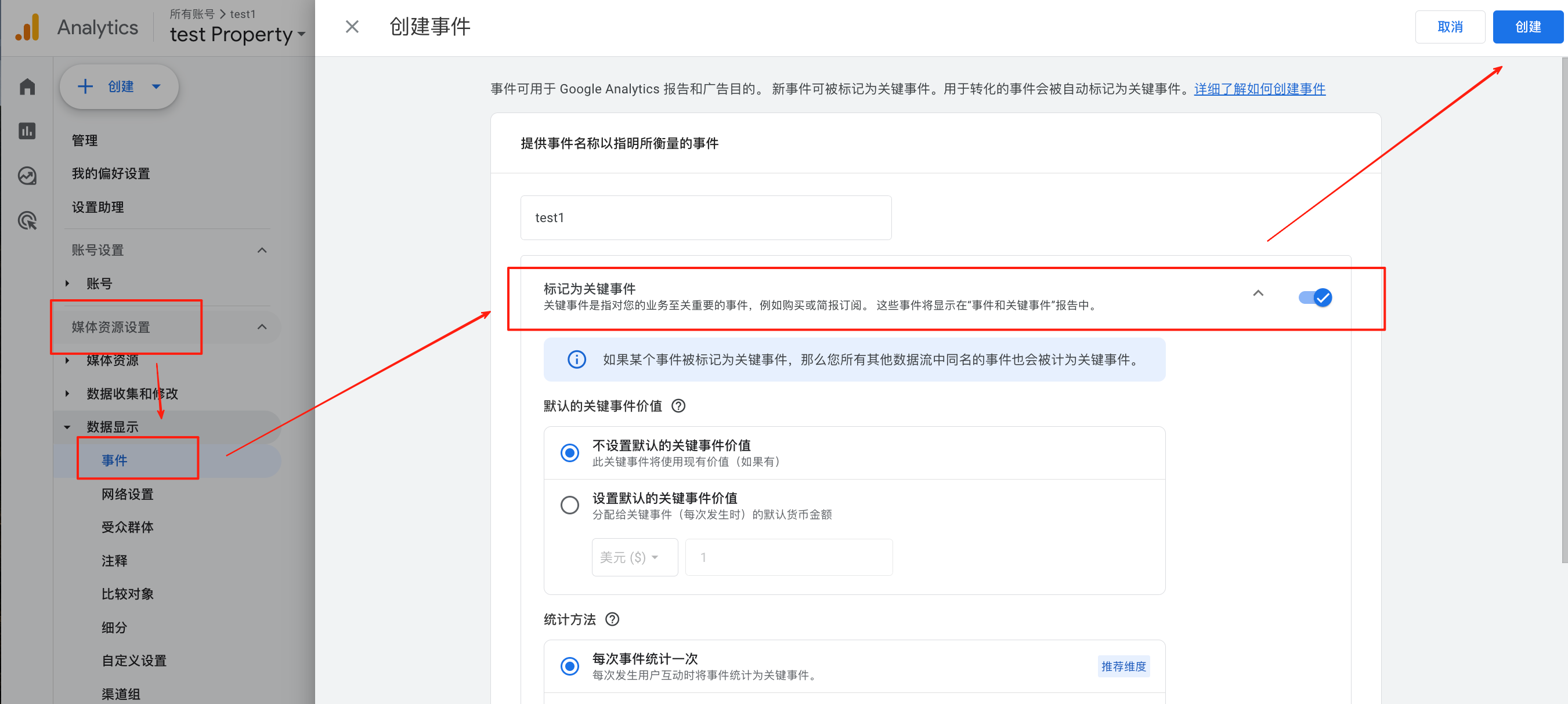Viewport: 1568px width, 704px height.
Task: Click the info icon in the blue notice banner
Action: coord(576,359)
